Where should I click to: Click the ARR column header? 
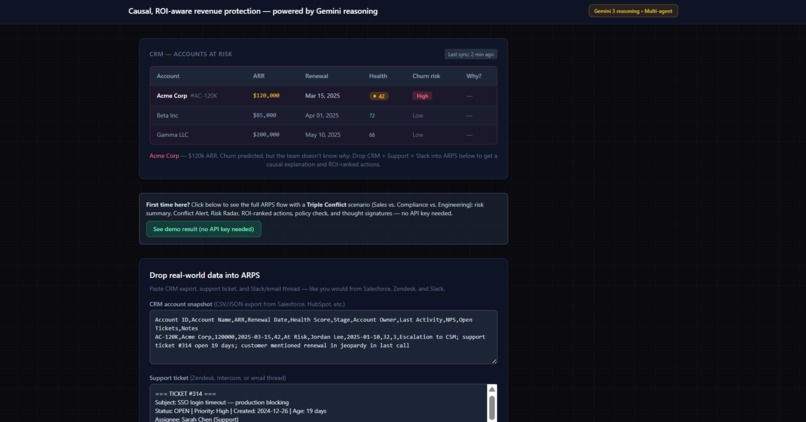tap(259, 76)
